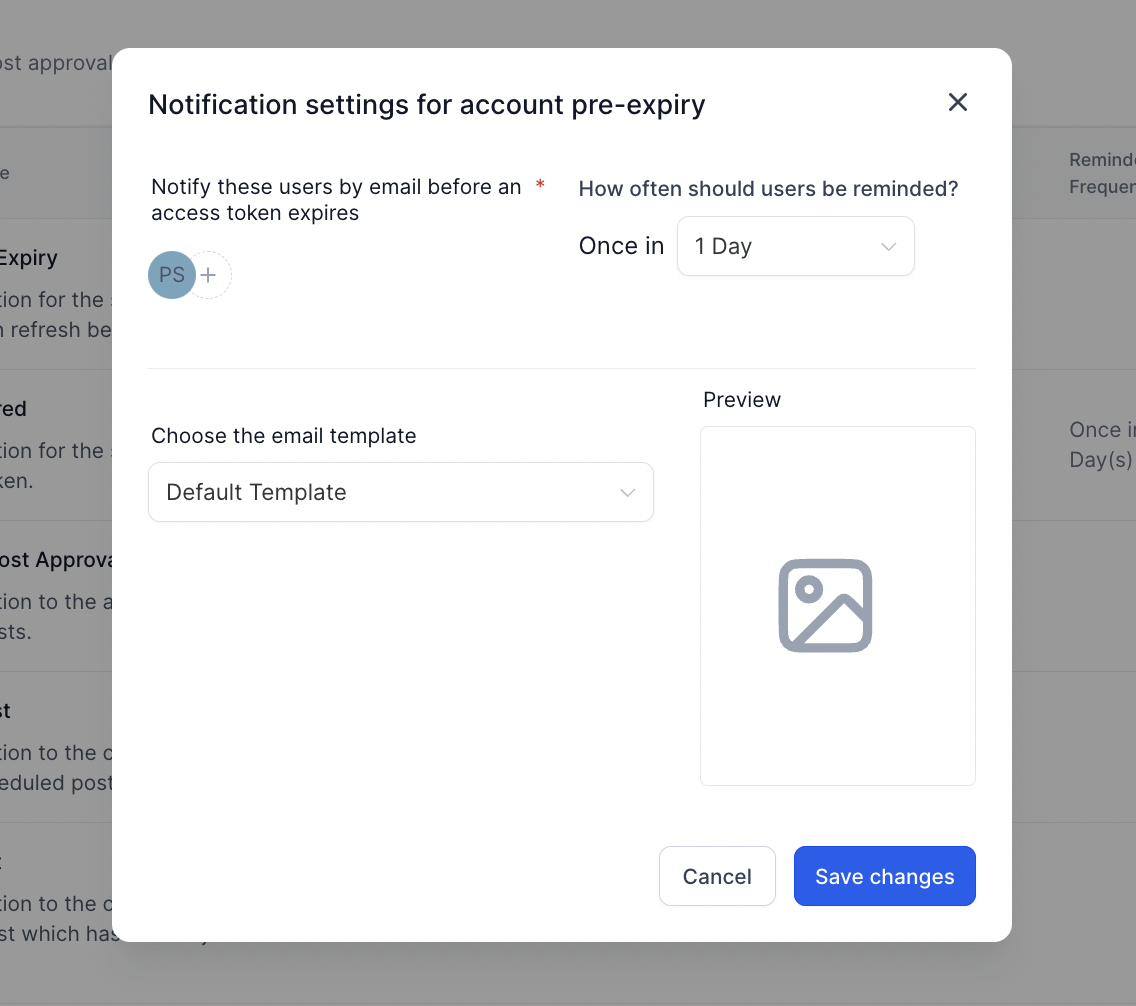Close the notification settings dialog
Viewport: 1136px width, 1006px height.
(x=958, y=102)
